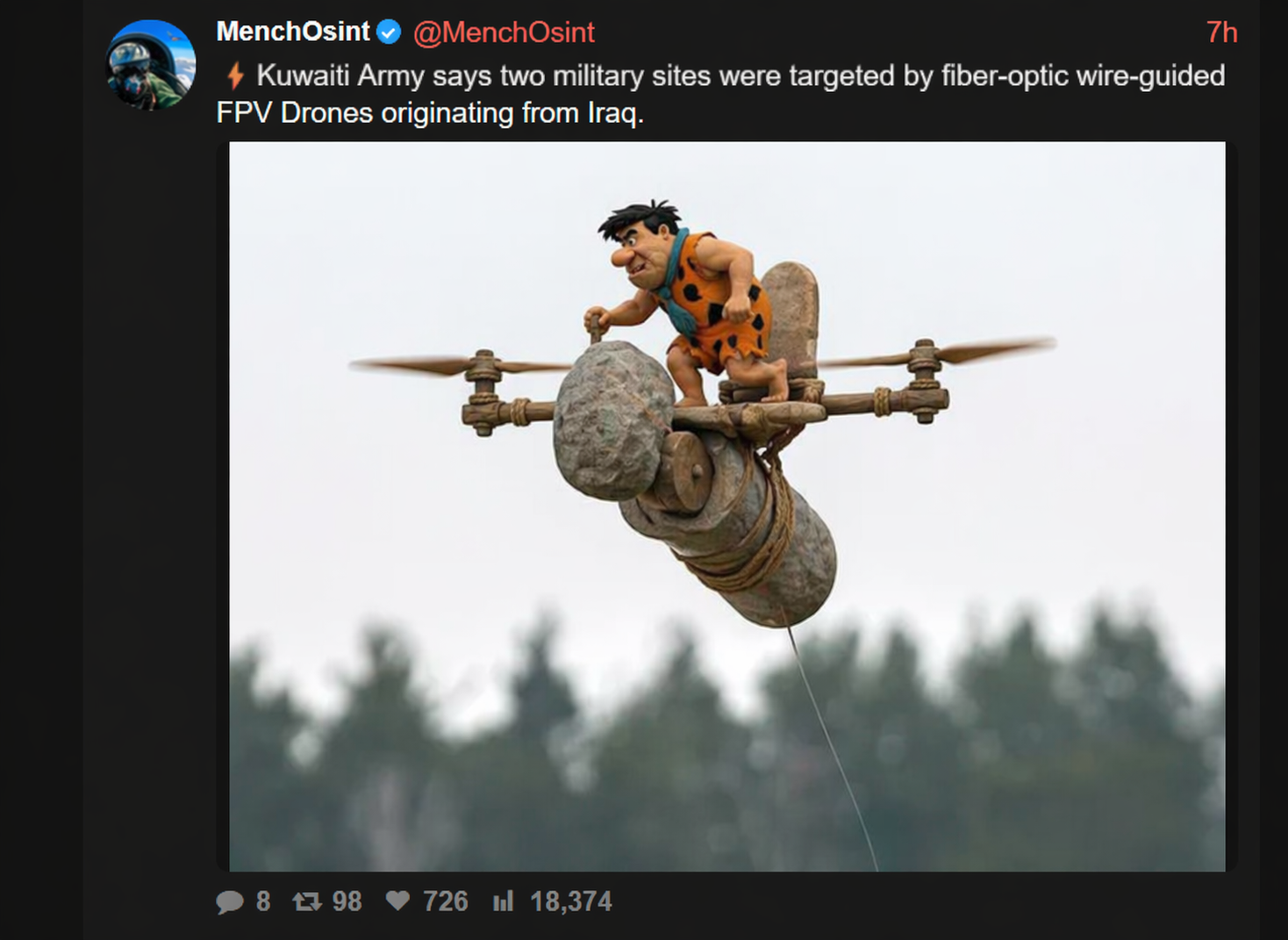Image resolution: width=1288 pixels, height=940 pixels.
Task: Click the orange lightning bolt emoji
Action: (x=235, y=76)
